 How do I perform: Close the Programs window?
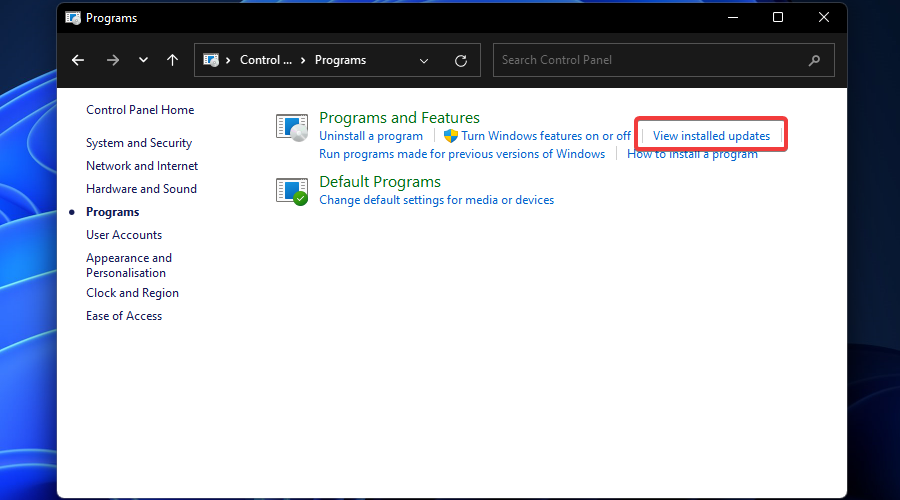click(x=824, y=18)
